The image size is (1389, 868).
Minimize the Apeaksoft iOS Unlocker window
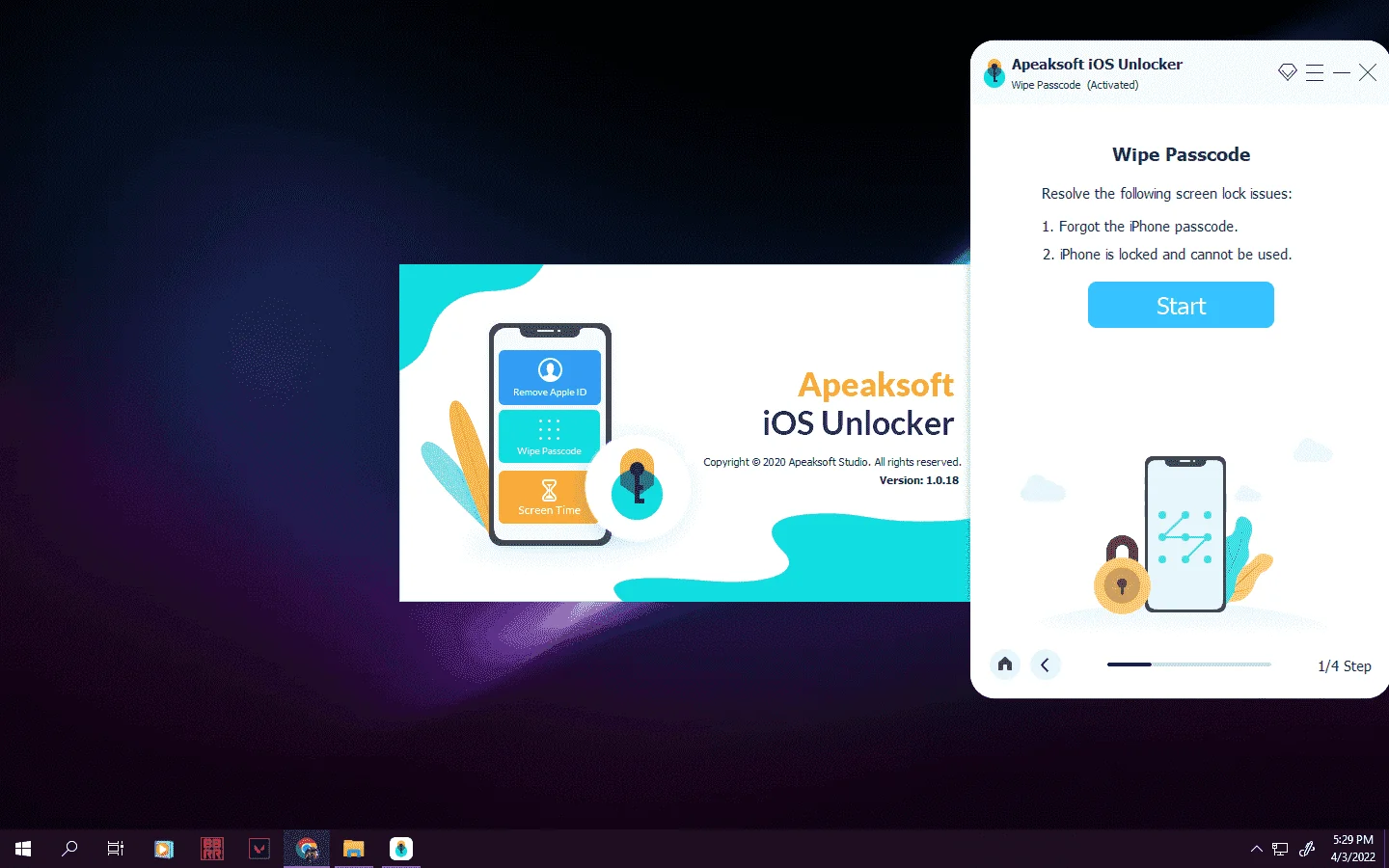pos(1342,72)
